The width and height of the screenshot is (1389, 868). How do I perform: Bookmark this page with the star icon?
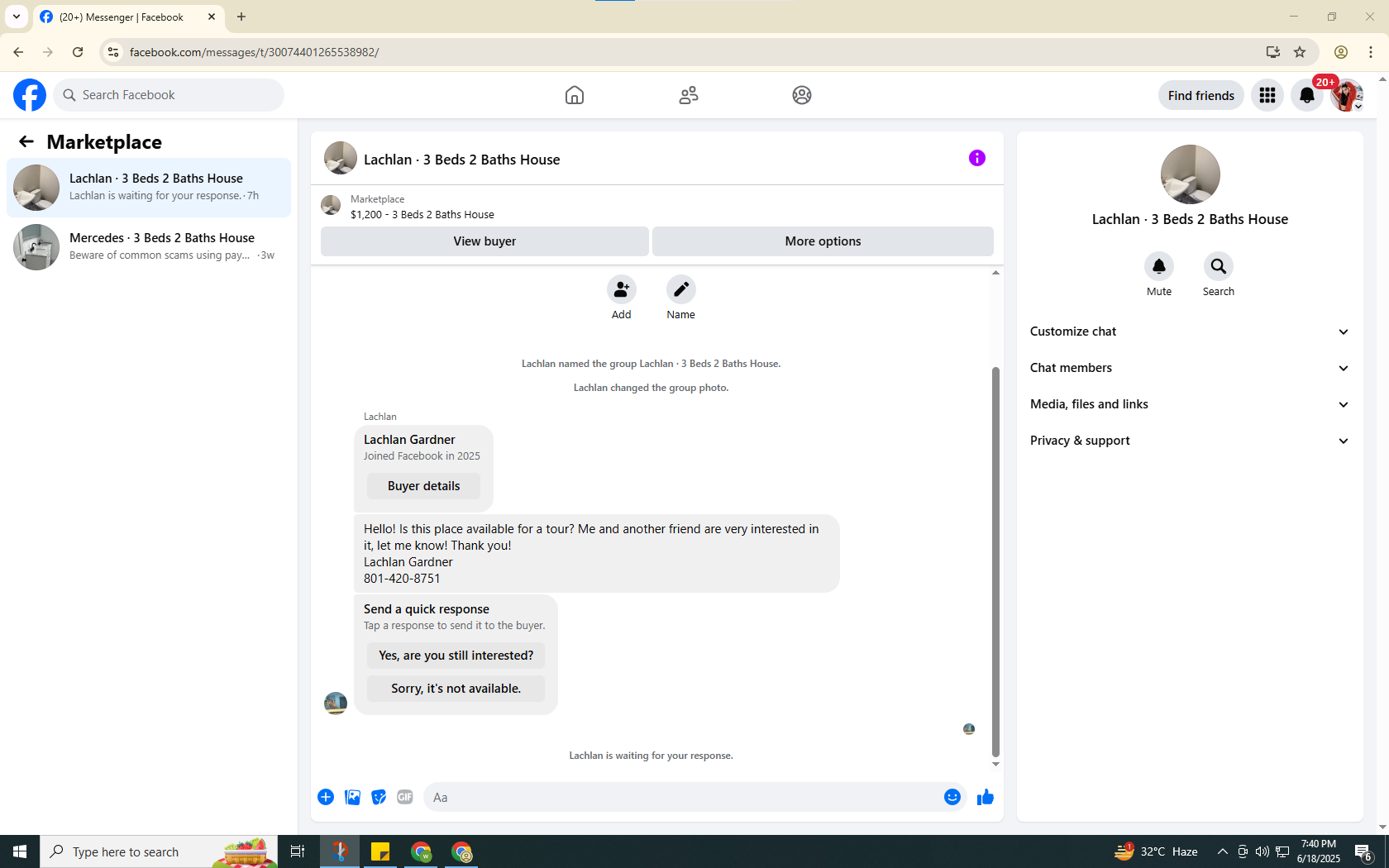tap(1300, 52)
